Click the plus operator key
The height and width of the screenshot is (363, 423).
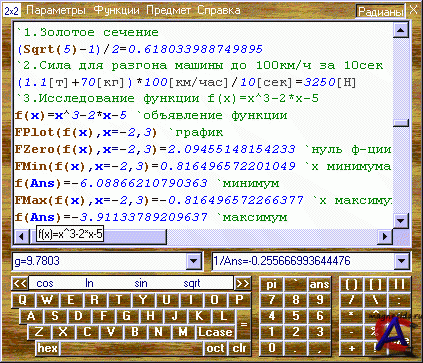click(x=351, y=348)
